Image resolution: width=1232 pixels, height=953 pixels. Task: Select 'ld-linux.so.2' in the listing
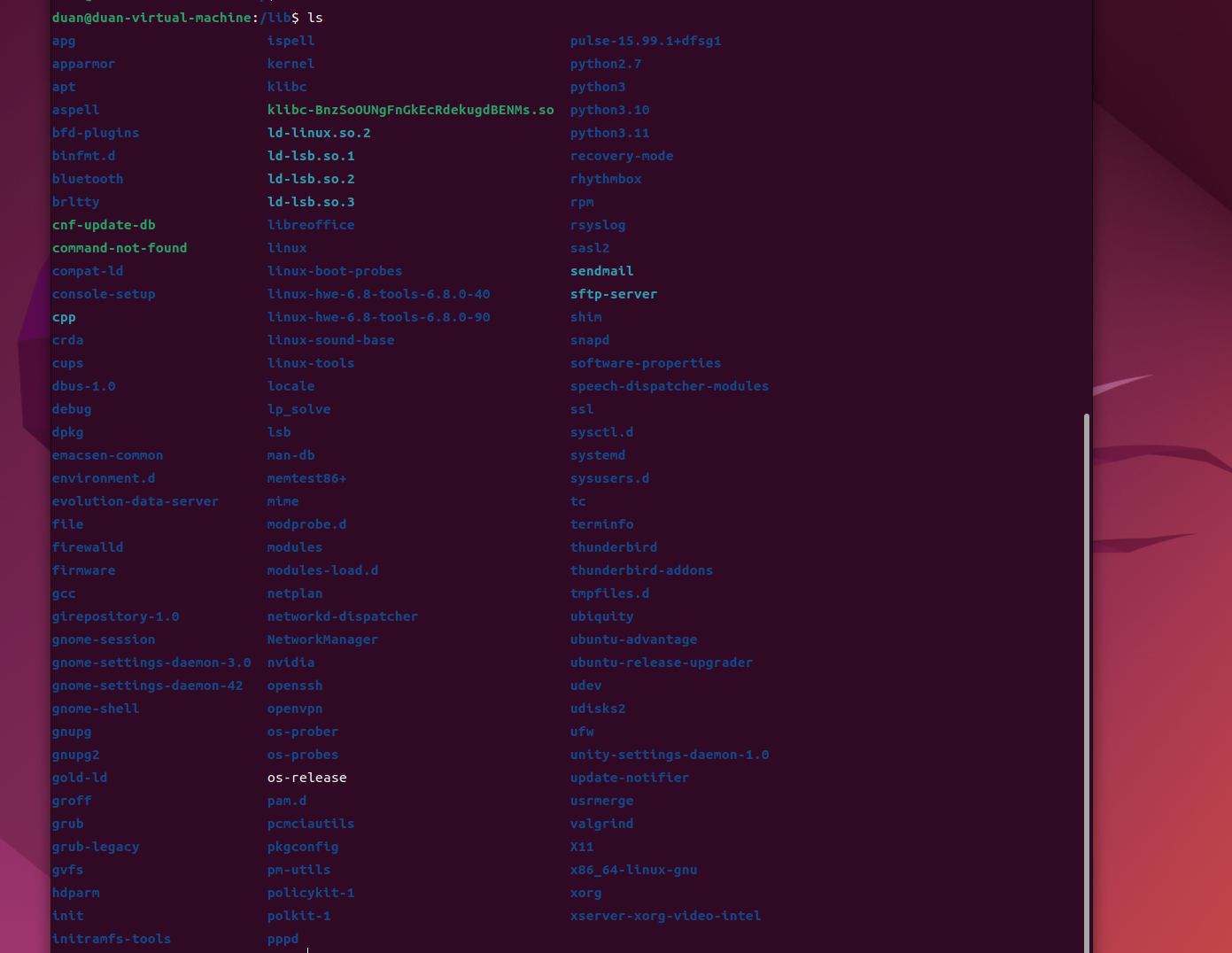(319, 133)
